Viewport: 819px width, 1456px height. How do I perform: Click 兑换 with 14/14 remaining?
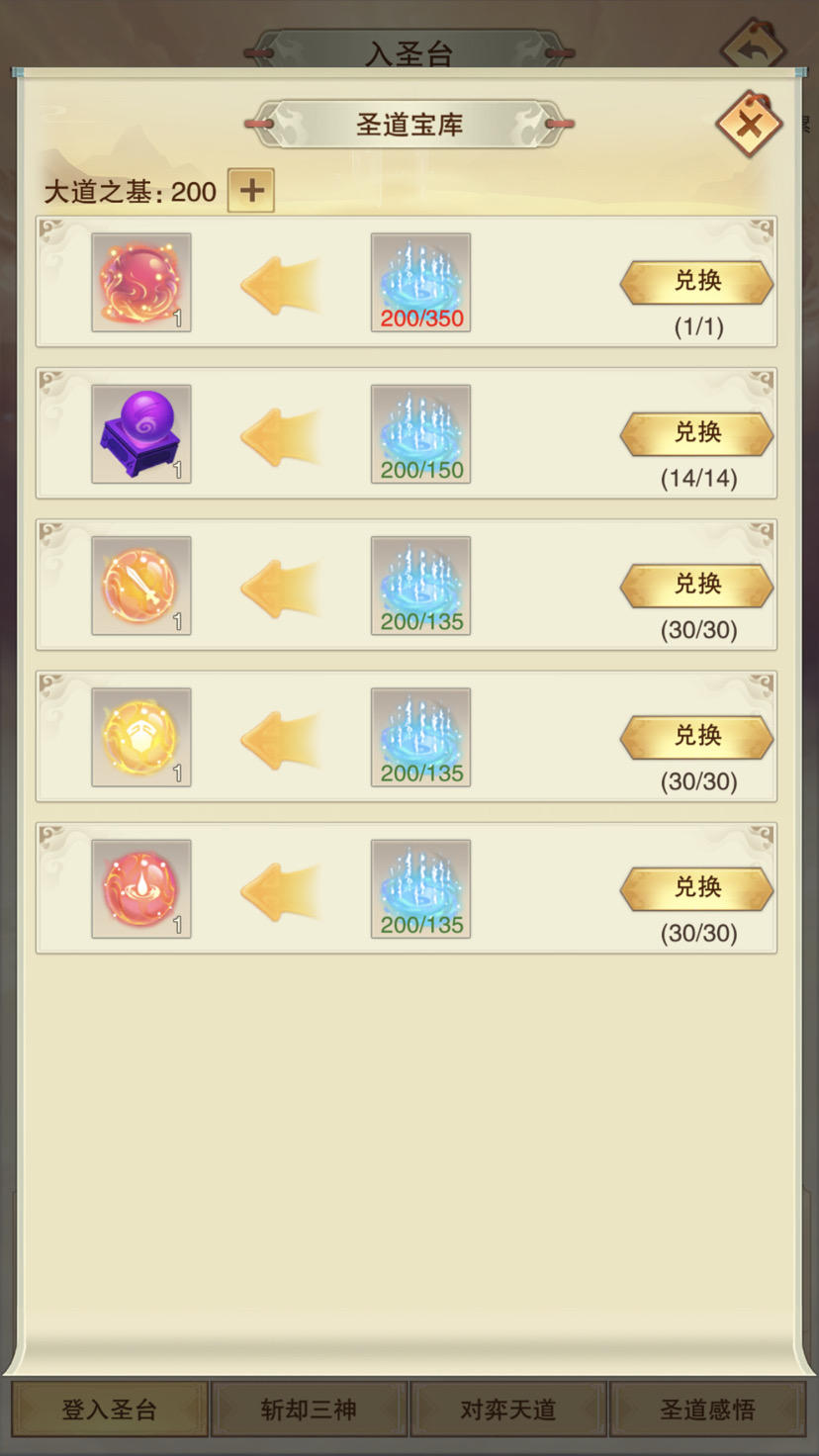697,433
